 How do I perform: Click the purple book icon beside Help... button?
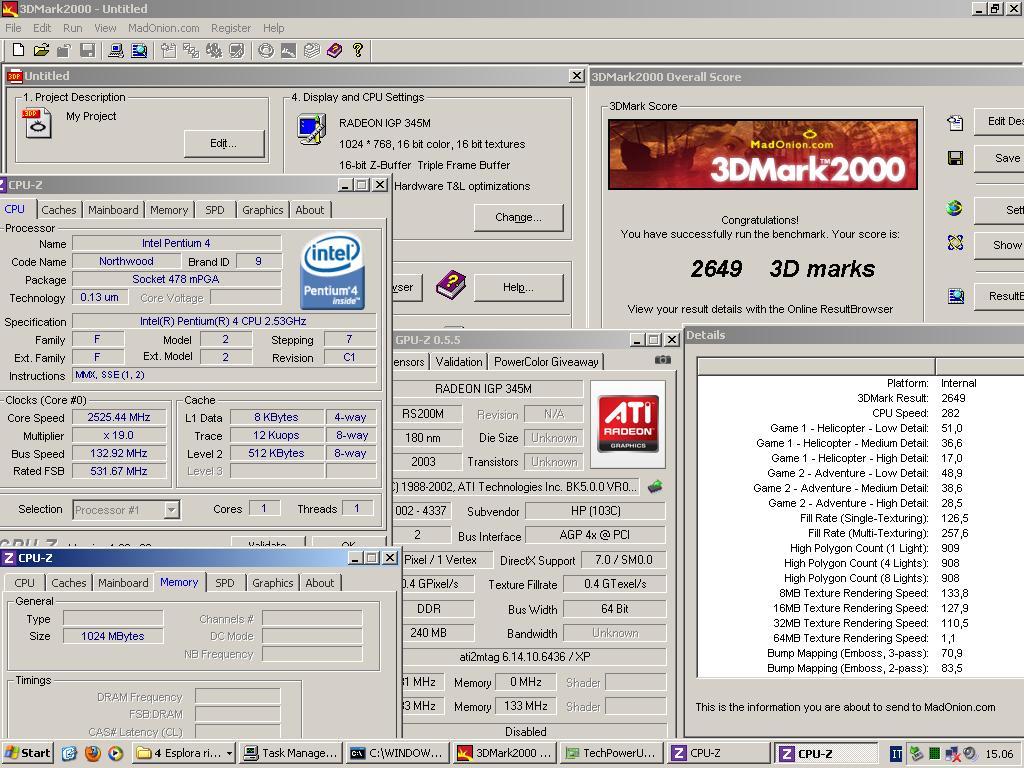tap(451, 285)
